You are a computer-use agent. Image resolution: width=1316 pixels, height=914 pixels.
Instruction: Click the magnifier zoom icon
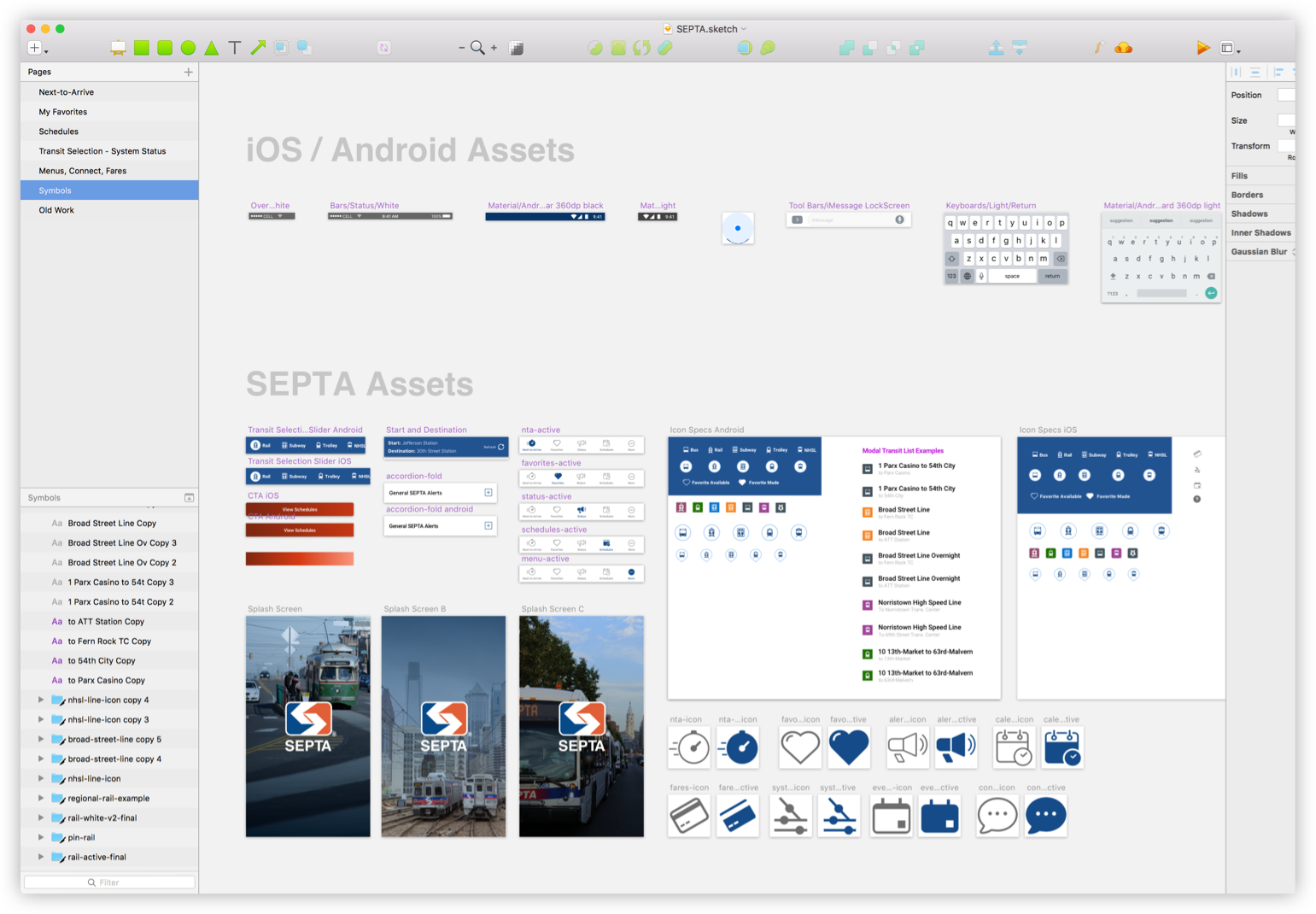pos(477,48)
